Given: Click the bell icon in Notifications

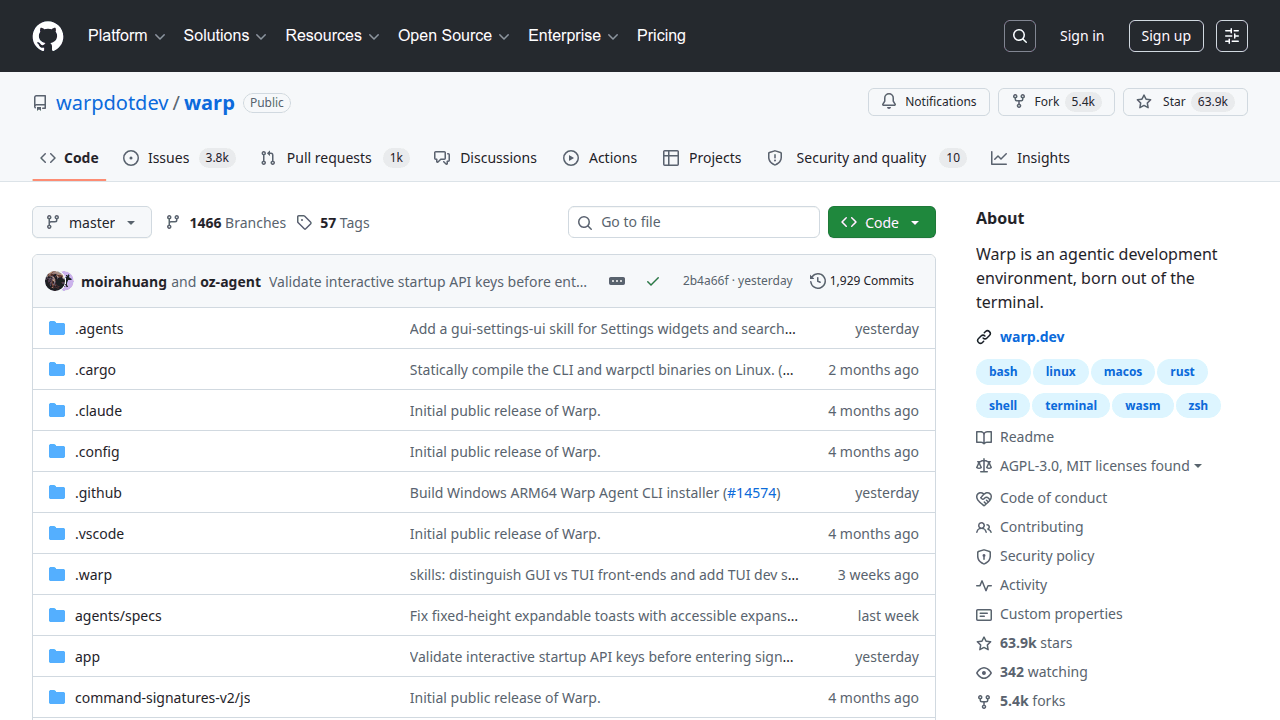Looking at the screenshot, I should pyautogui.click(x=889, y=102).
